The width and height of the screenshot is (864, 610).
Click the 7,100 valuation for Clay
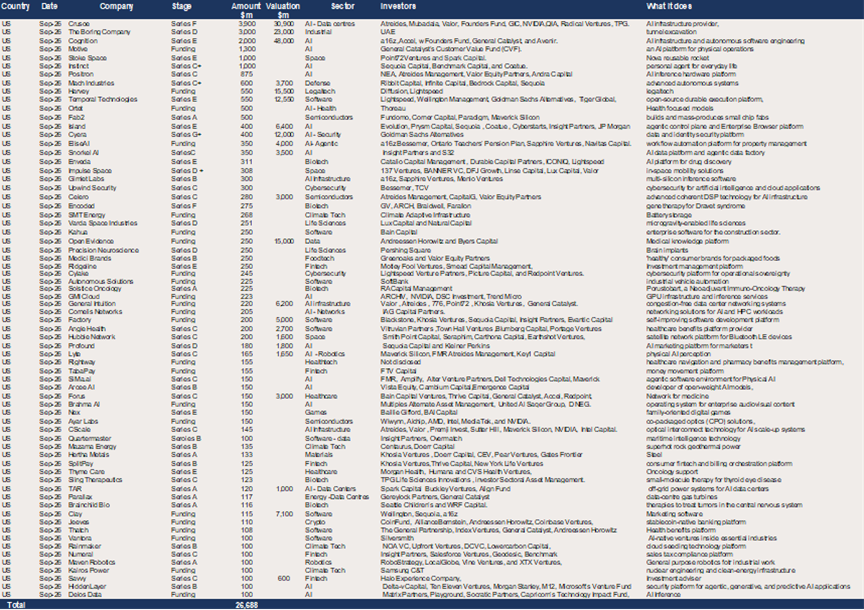(284, 514)
